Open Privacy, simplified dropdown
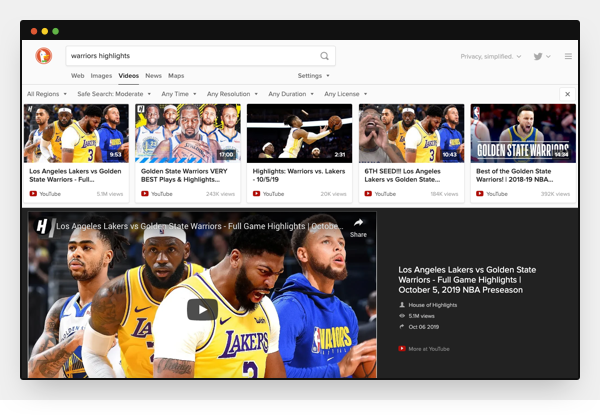This screenshot has height=415, width=600. coord(491,56)
